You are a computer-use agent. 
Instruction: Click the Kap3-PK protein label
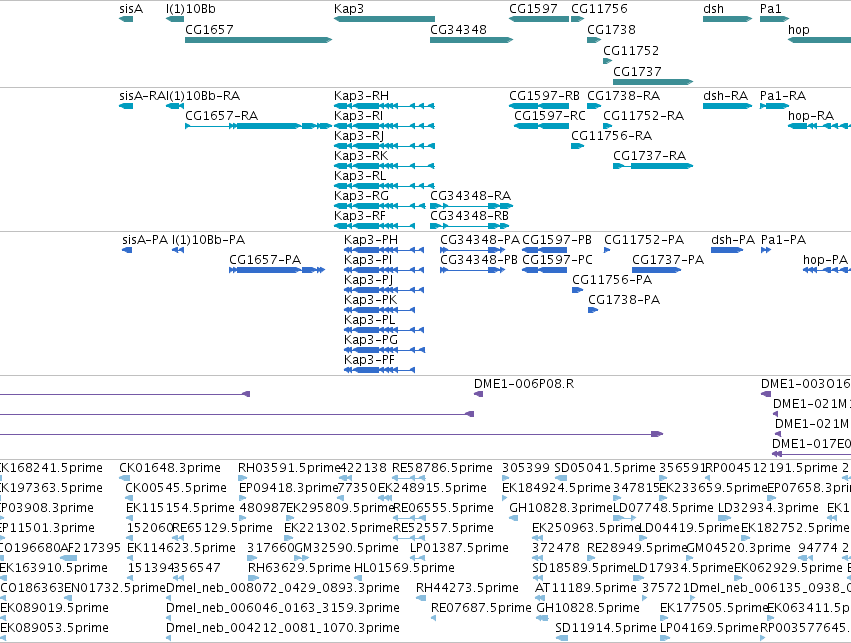point(370,300)
